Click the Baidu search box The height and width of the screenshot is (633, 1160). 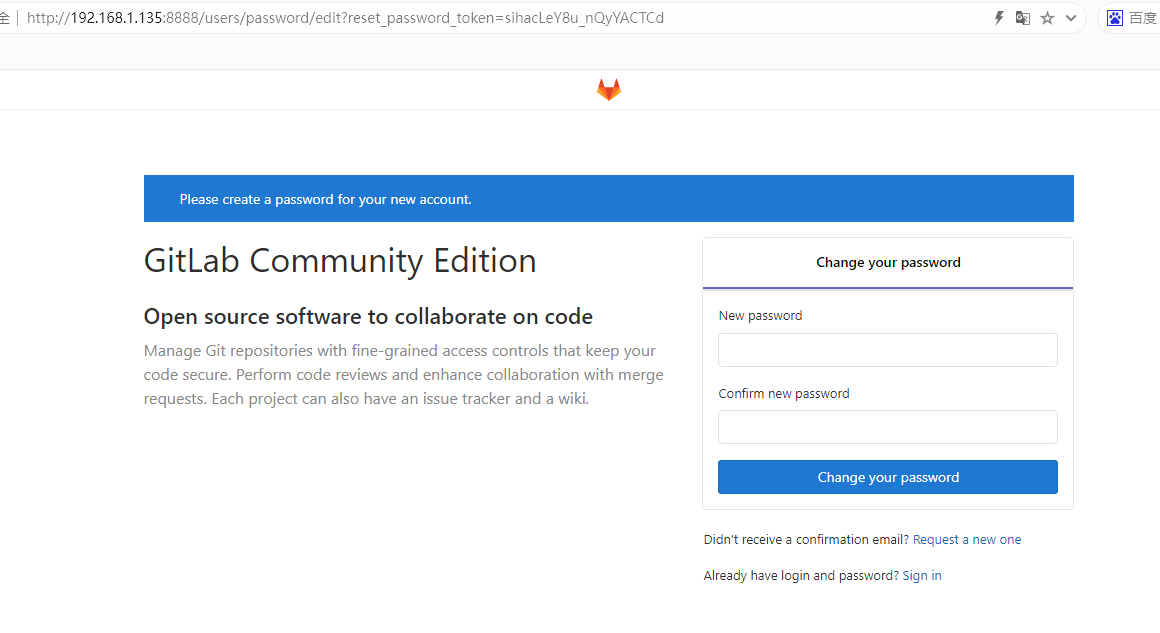point(1142,18)
